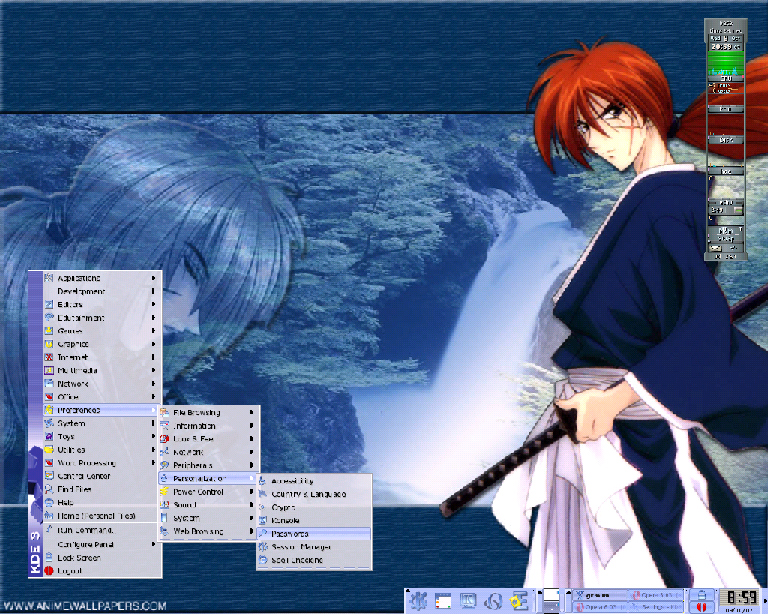Click the window list icon on panel

point(443,601)
